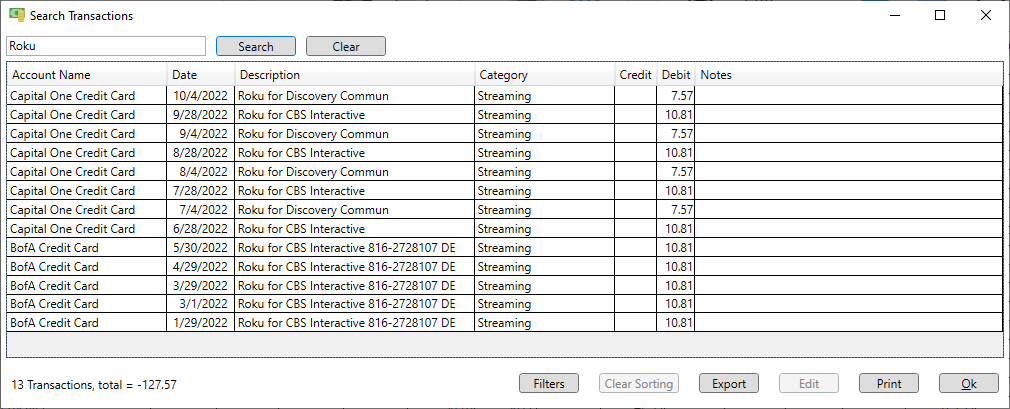Sort by Description column header
Viewport: 1010px width, 409px height.
click(355, 75)
